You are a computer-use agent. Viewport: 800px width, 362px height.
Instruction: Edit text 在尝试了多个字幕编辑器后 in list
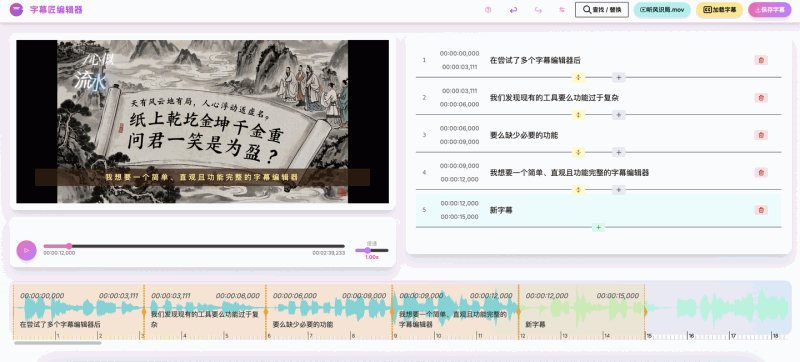[x=535, y=60]
